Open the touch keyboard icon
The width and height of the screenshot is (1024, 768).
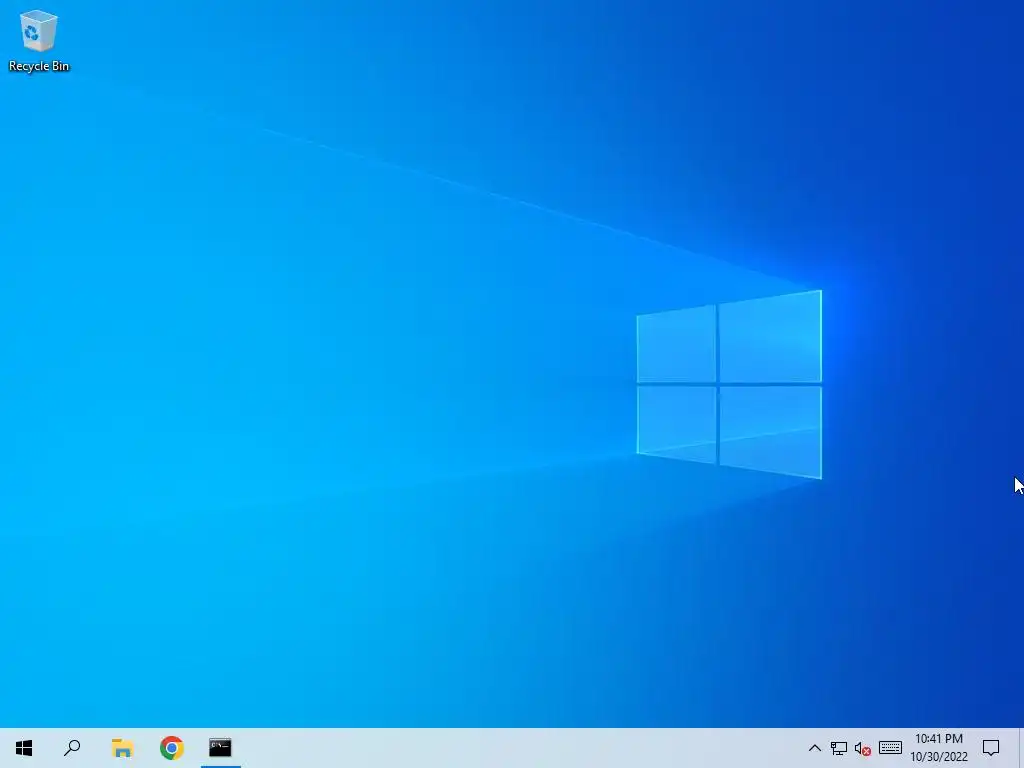(890, 748)
